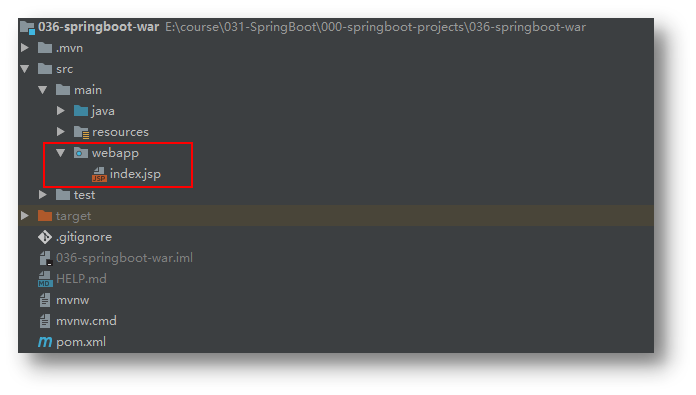Expand the test folder arrow

pyautogui.click(x=43, y=194)
